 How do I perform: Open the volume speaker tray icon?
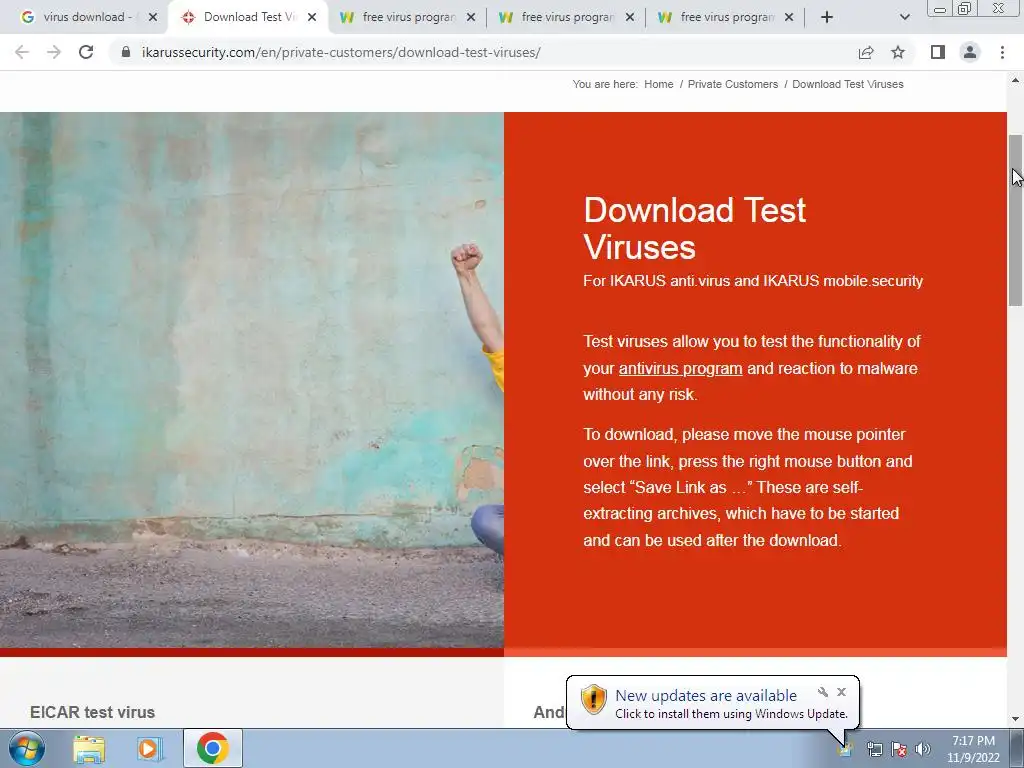tap(923, 749)
